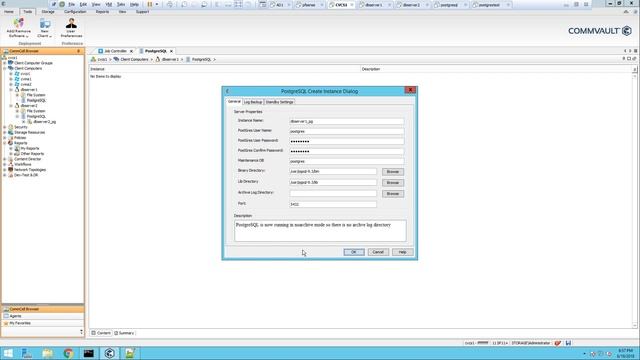Screen dimensions: 640x360
Task: Click the Windows Start button
Action: pyautogui.click(x=8, y=353)
